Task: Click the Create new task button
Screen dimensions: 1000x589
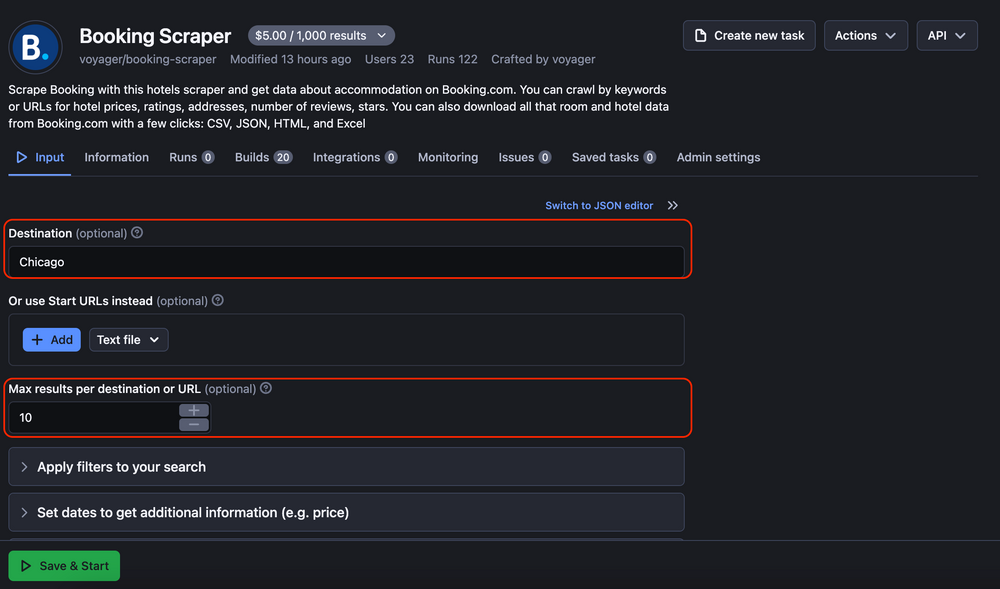Action: pyautogui.click(x=748, y=35)
